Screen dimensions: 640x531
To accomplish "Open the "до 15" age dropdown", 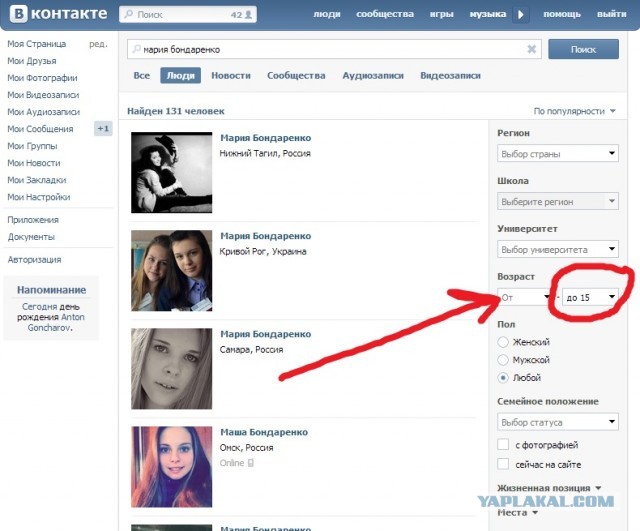I will click(x=590, y=297).
